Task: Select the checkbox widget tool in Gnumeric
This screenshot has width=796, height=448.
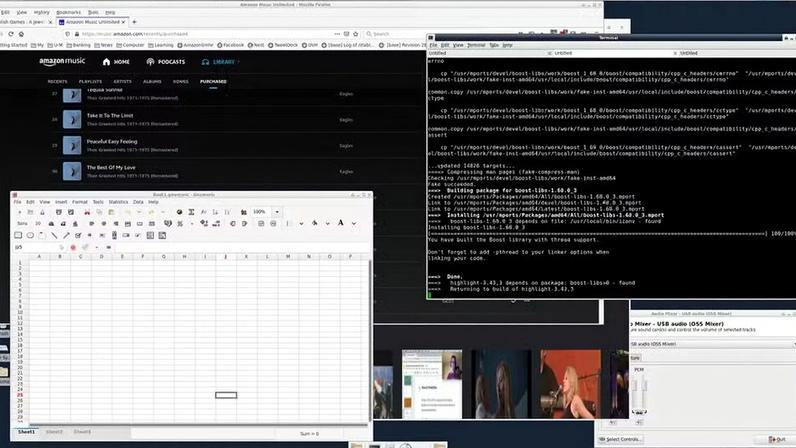Action: [x=78, y=235]
